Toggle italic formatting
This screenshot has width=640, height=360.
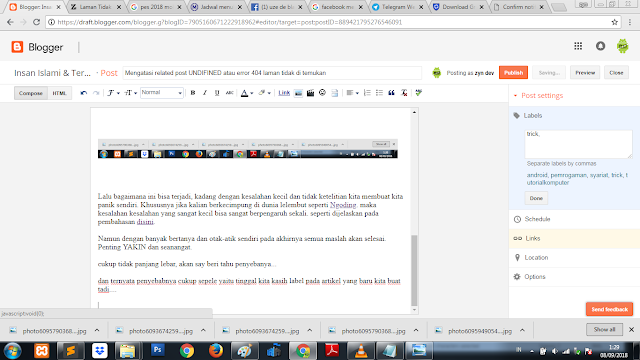(x=205, y=93)
